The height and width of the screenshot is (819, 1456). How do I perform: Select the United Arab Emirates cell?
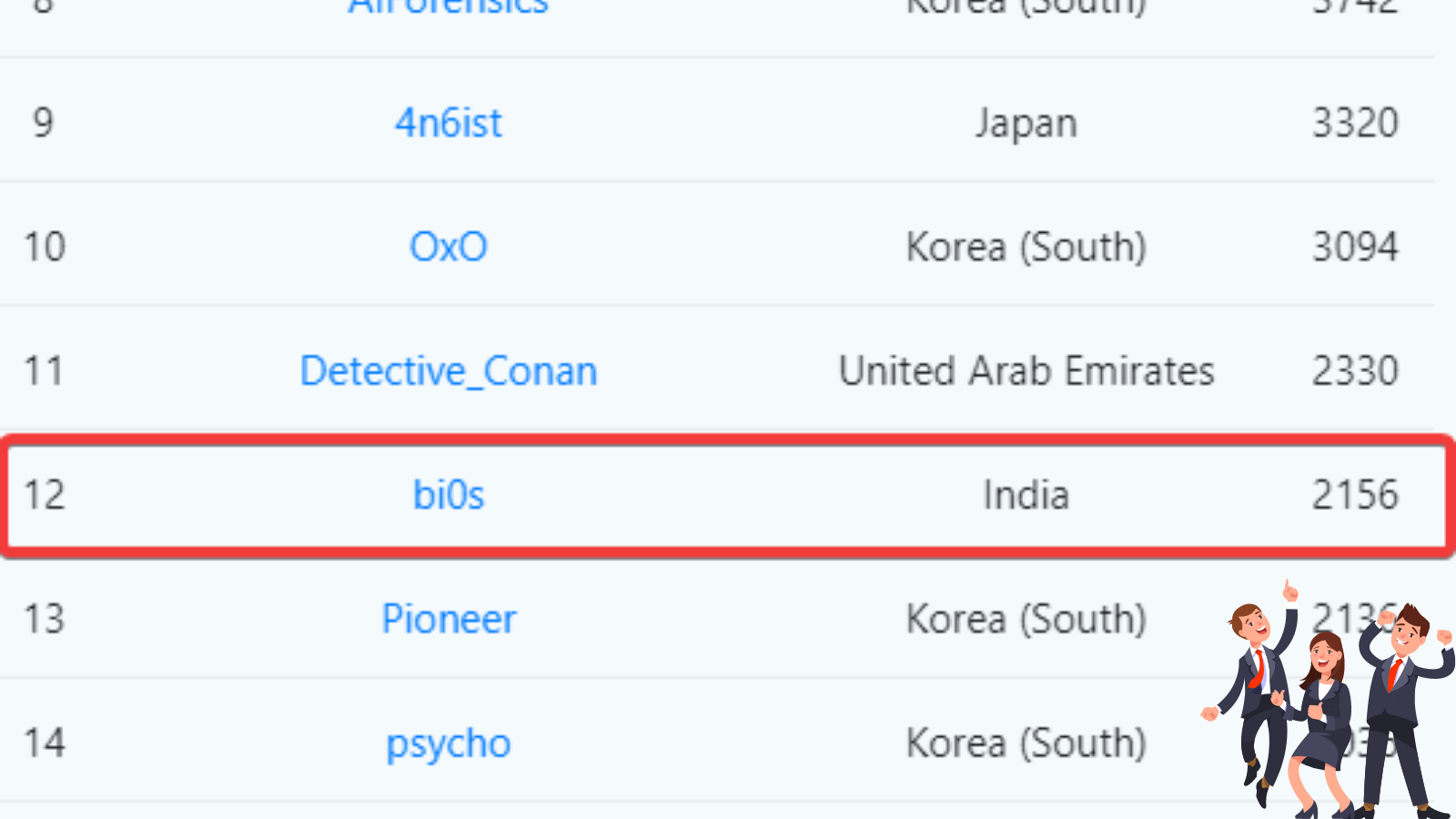(x=1026, y=371)
